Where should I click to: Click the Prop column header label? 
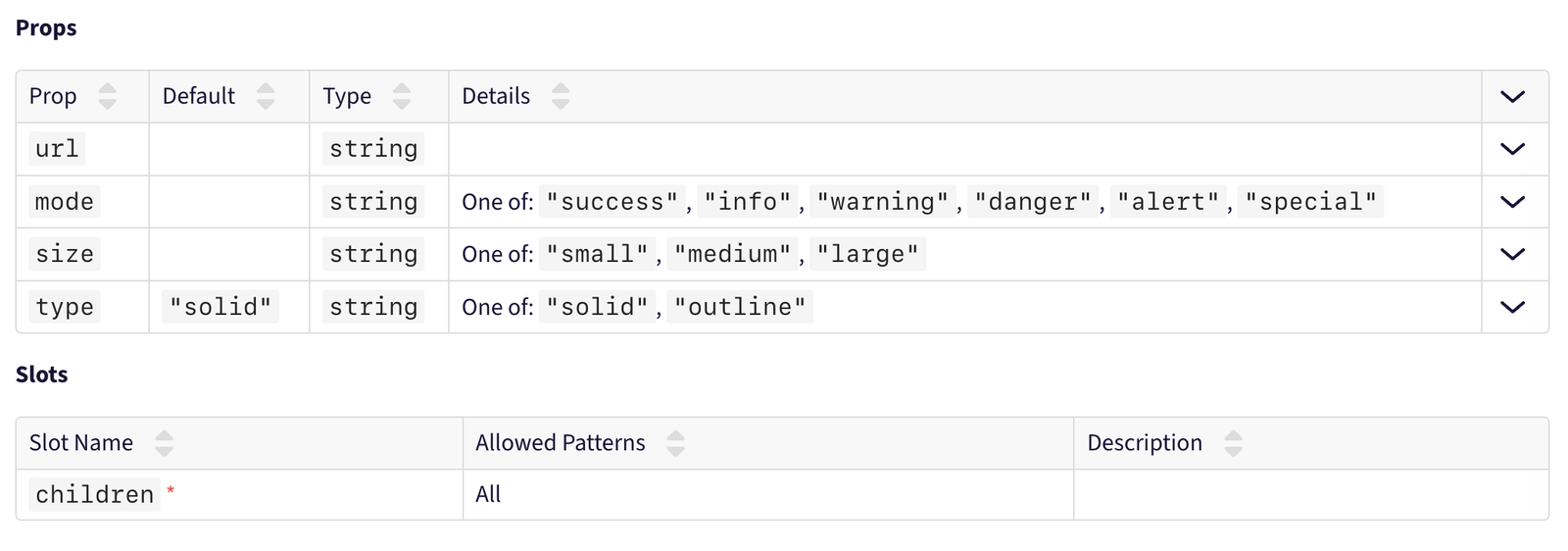tap(53, 96)
